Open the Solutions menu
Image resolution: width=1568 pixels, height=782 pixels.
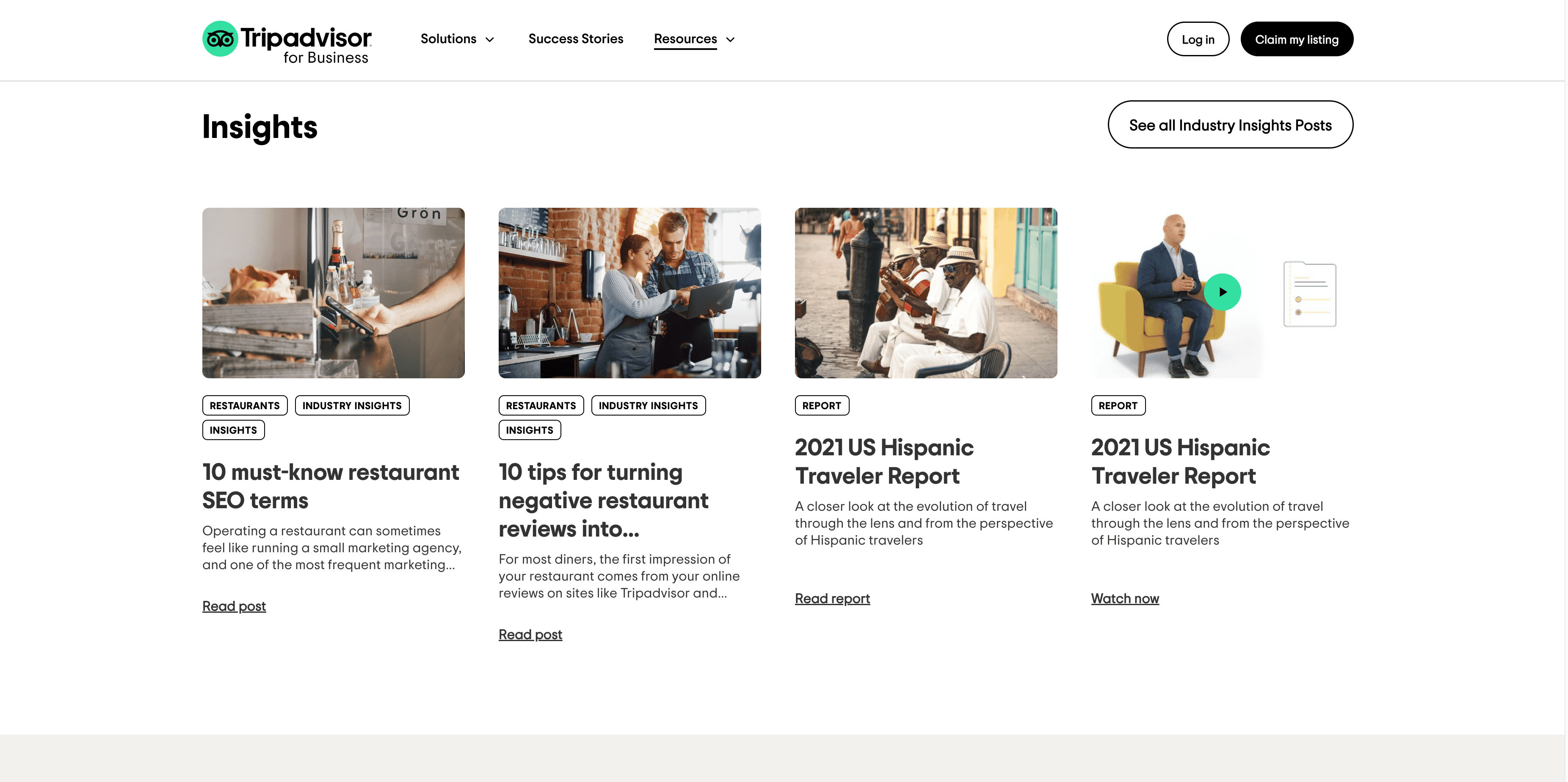click(448, 39)
